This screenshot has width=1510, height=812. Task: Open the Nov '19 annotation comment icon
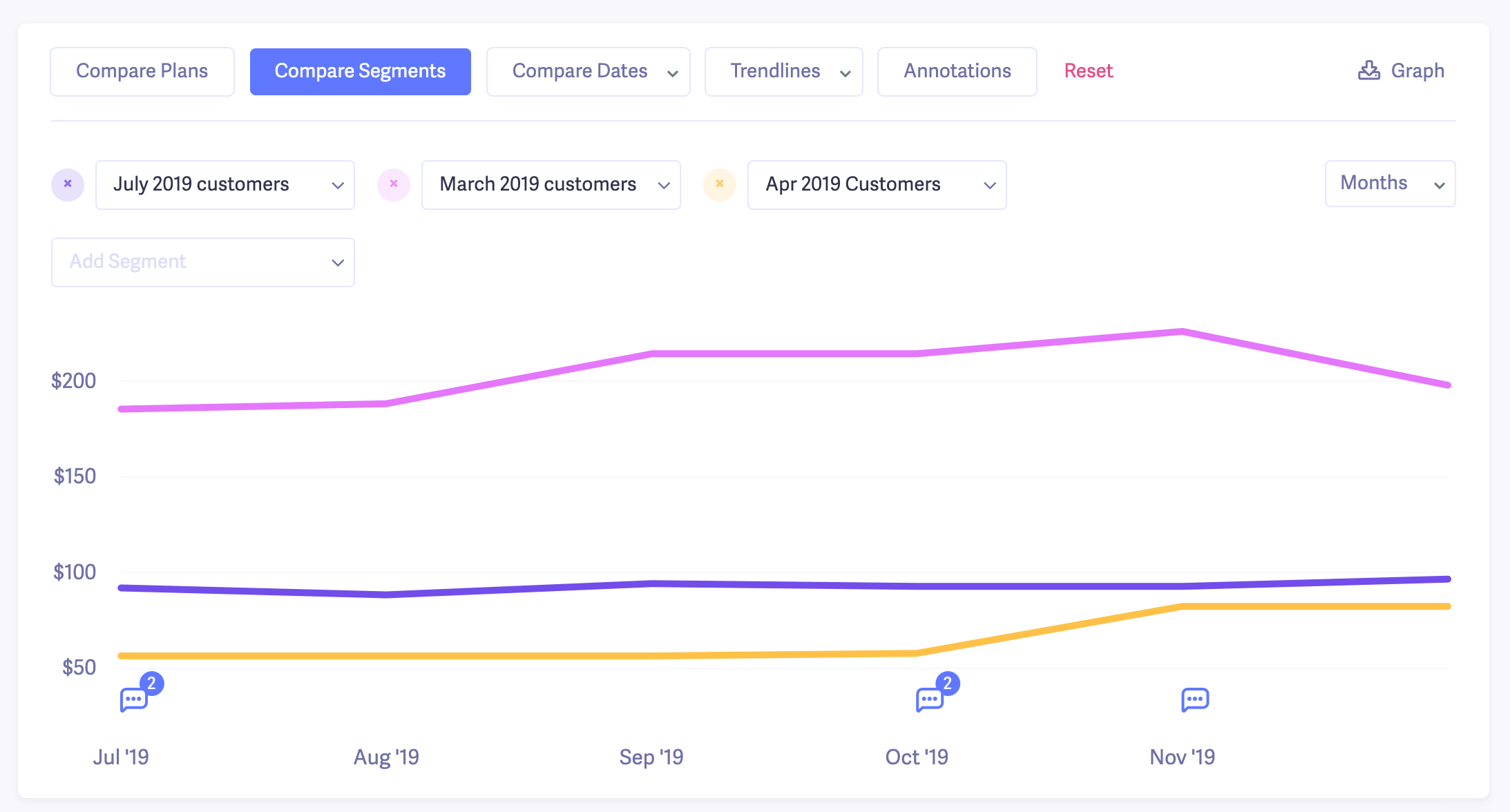1195,699
